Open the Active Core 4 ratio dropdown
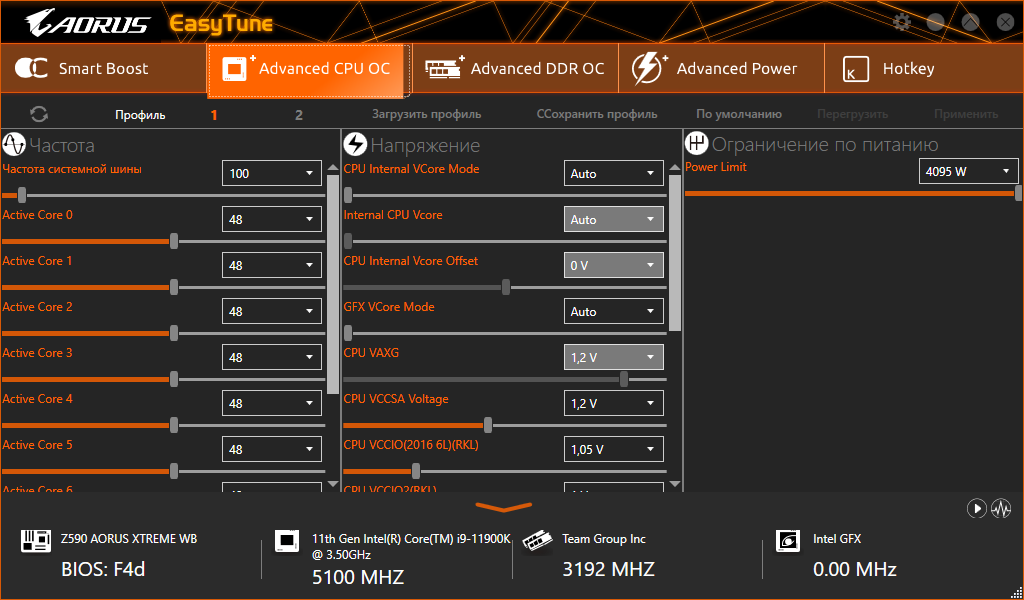 coord(272,403)
